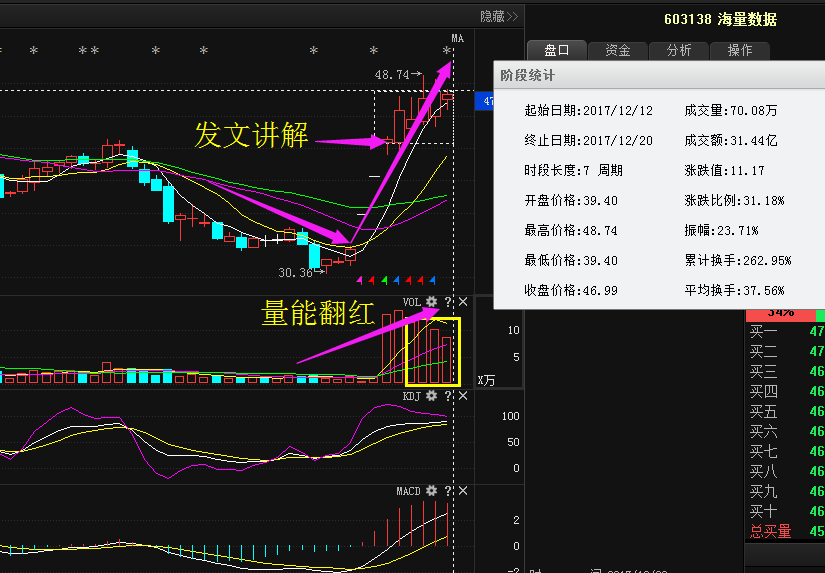Click the KDJ indicator label
The image size is (825, 573).
[412, 396]
